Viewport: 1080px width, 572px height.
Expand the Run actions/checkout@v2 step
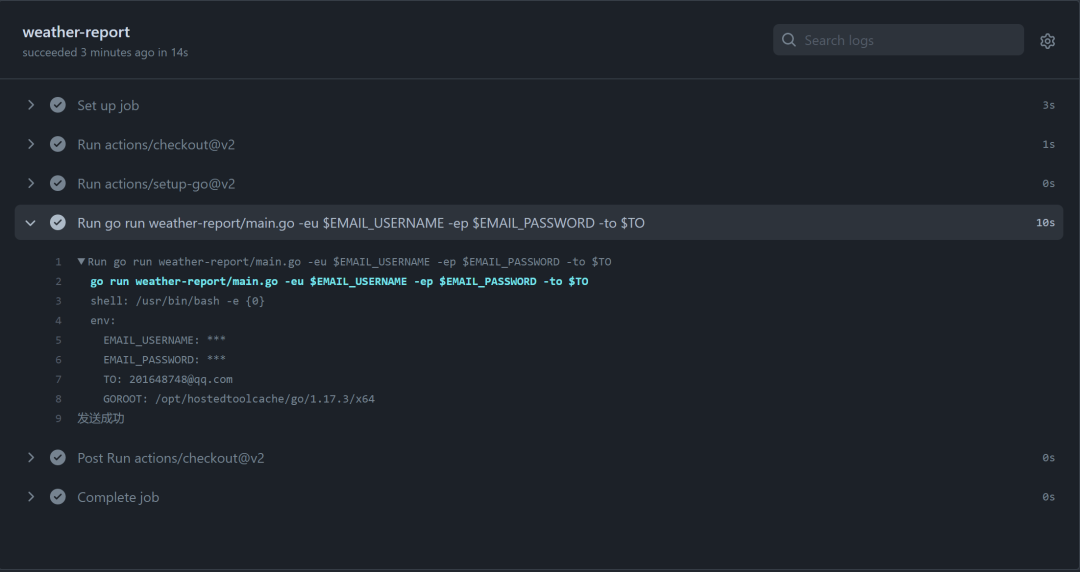point(31,144)
